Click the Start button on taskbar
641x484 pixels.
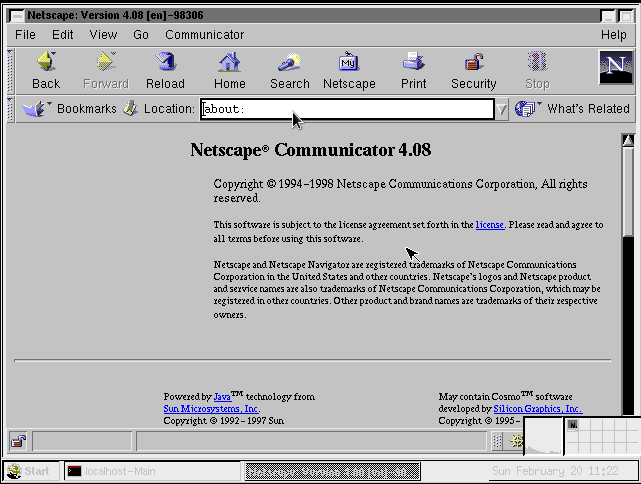pos(29,471)
